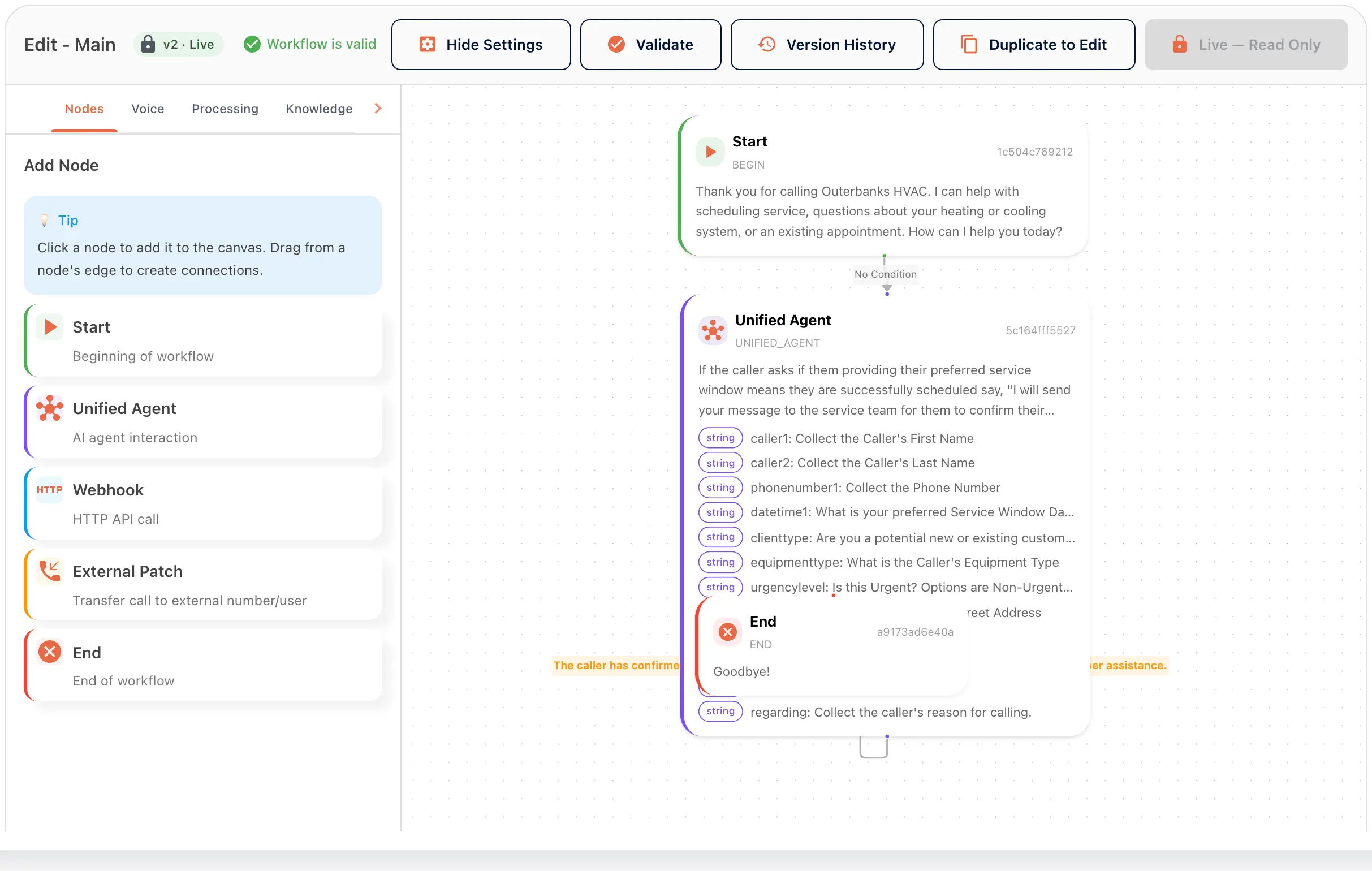Click the red X icon on canvas End node
Image resolution: width=1372 pixels, height=871 pixels.
728,632
